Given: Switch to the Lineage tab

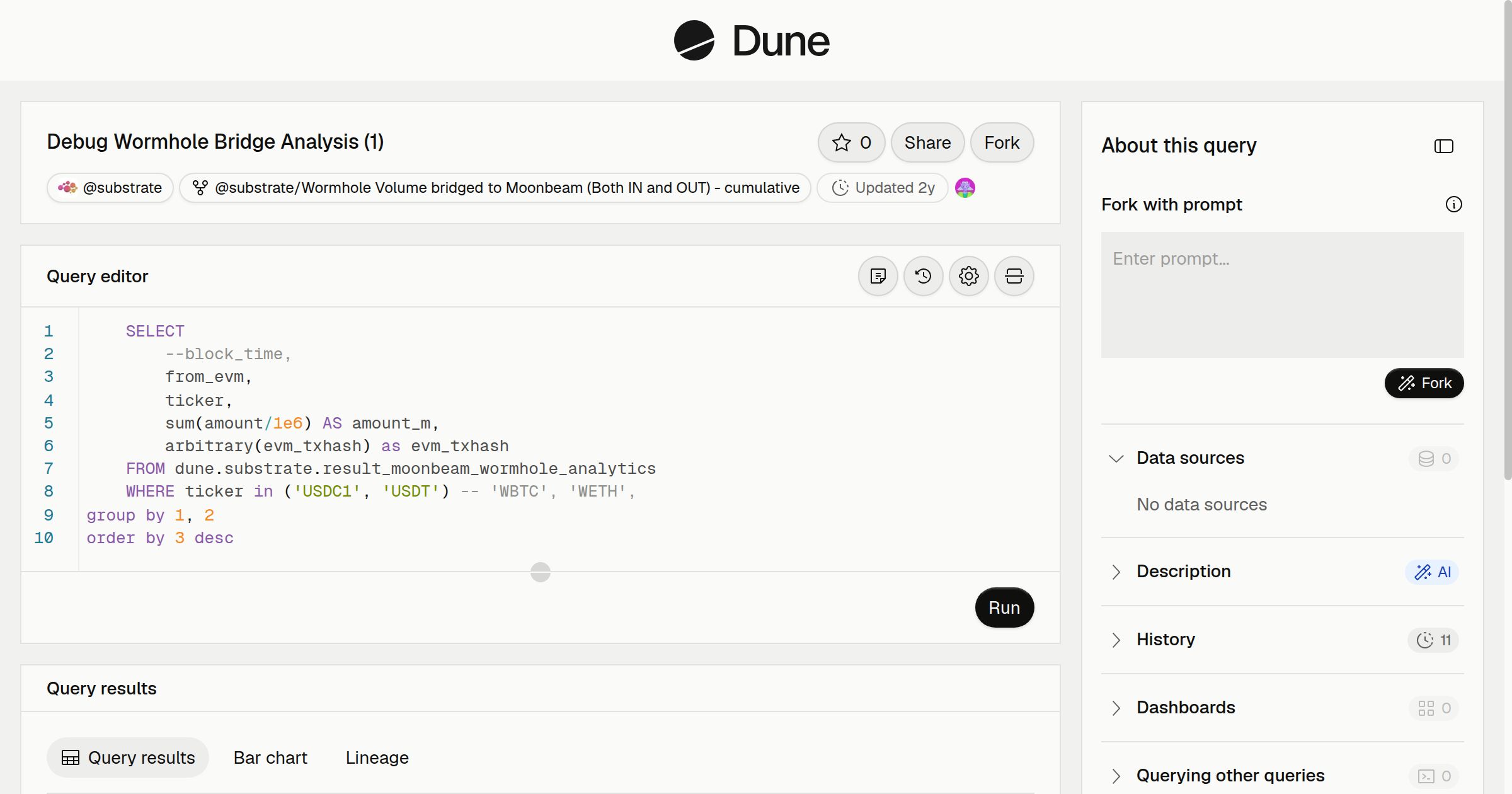Looking at the screenshot, I should click(x=377, y=757).
